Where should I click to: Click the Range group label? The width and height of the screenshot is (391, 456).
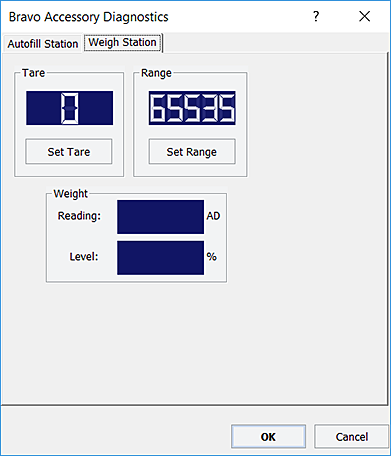click(156, 73)
